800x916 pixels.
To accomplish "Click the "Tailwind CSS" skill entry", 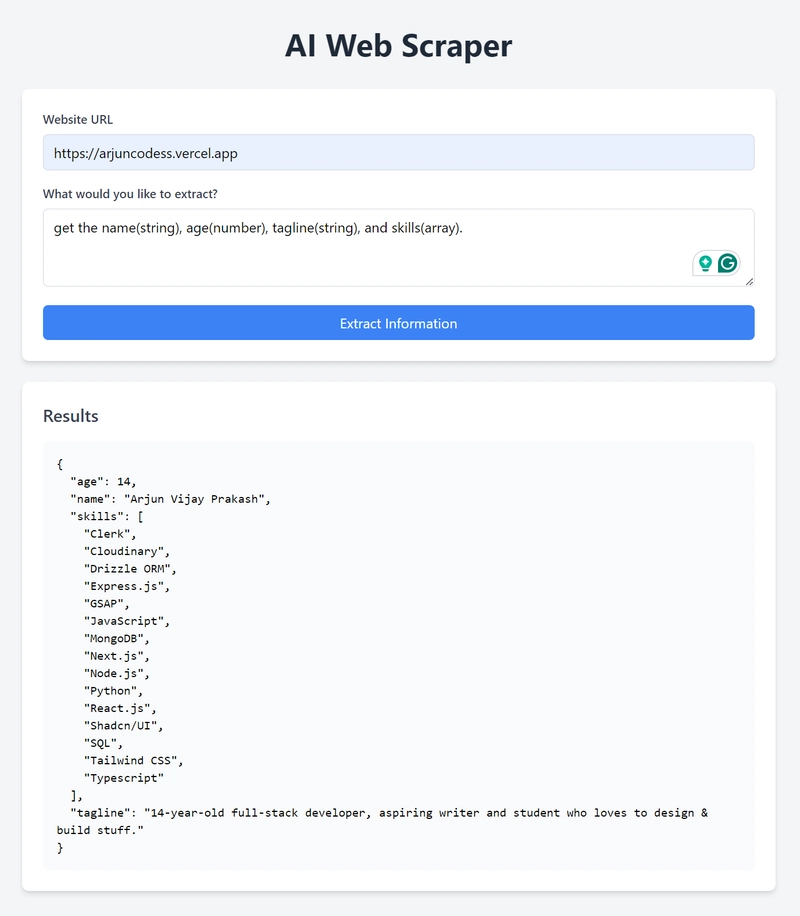I will (x=133, y=761).
